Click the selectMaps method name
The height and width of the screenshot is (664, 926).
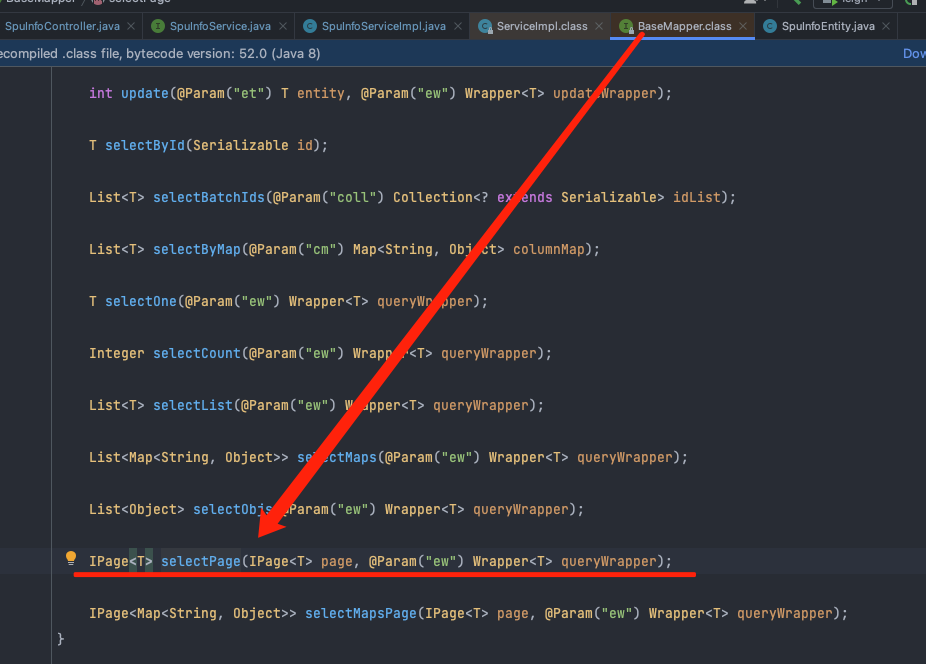337,457
